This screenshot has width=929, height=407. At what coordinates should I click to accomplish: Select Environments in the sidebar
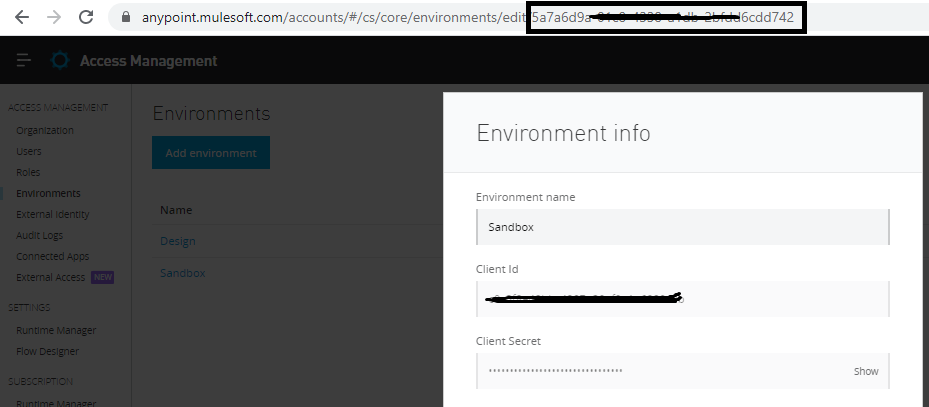(x=48, y=193)
